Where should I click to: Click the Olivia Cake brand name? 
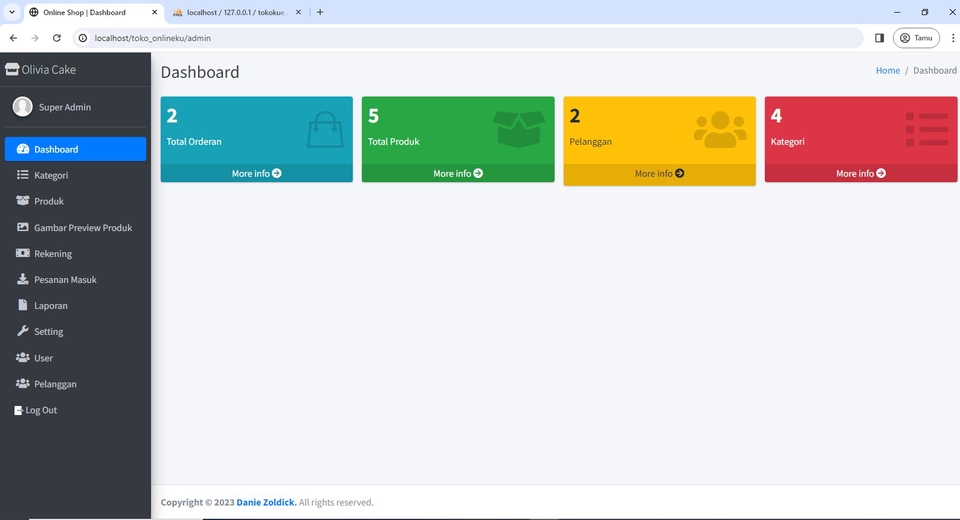pos(49,70)
